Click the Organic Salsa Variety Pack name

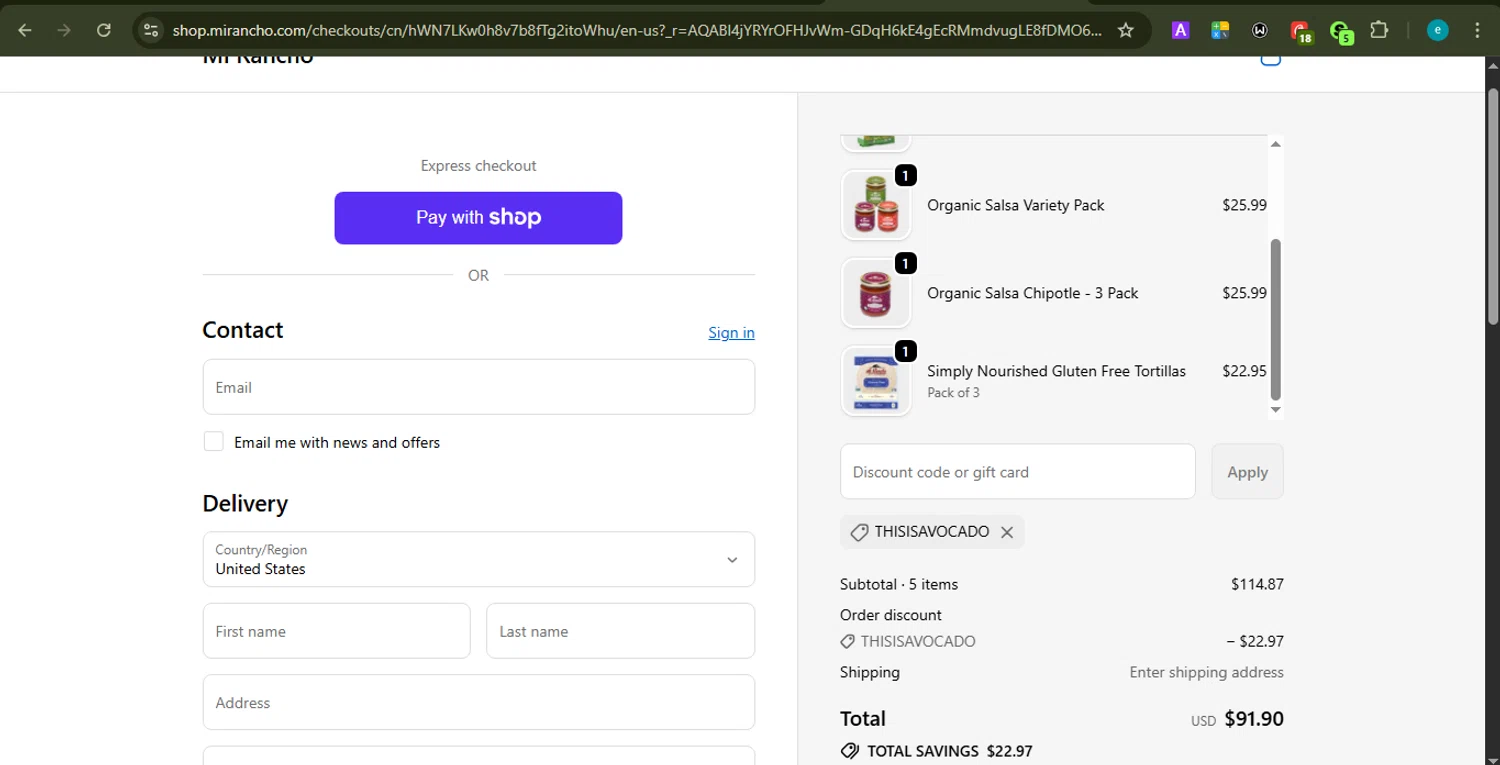point(1016,205)
